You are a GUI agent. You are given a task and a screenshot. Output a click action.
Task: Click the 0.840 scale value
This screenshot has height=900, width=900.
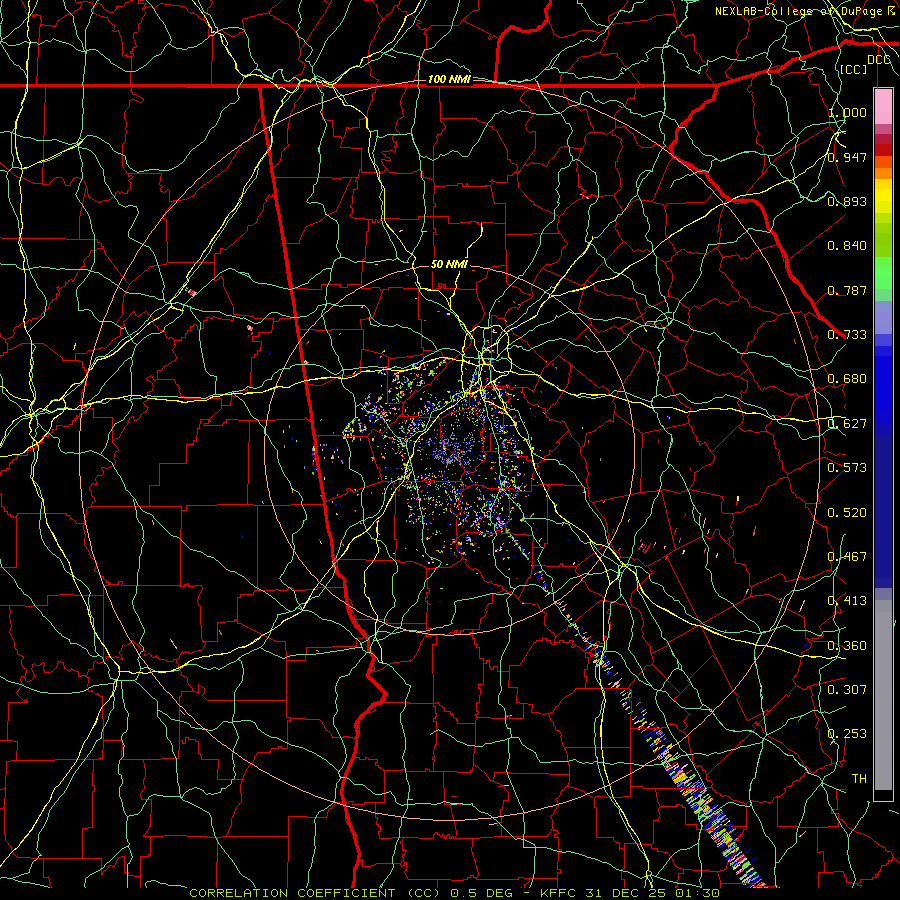[847, 246]
